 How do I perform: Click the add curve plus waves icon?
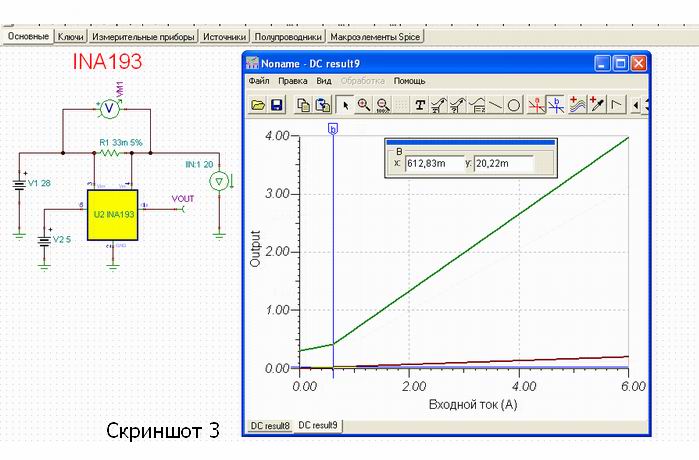click(577, 105)
